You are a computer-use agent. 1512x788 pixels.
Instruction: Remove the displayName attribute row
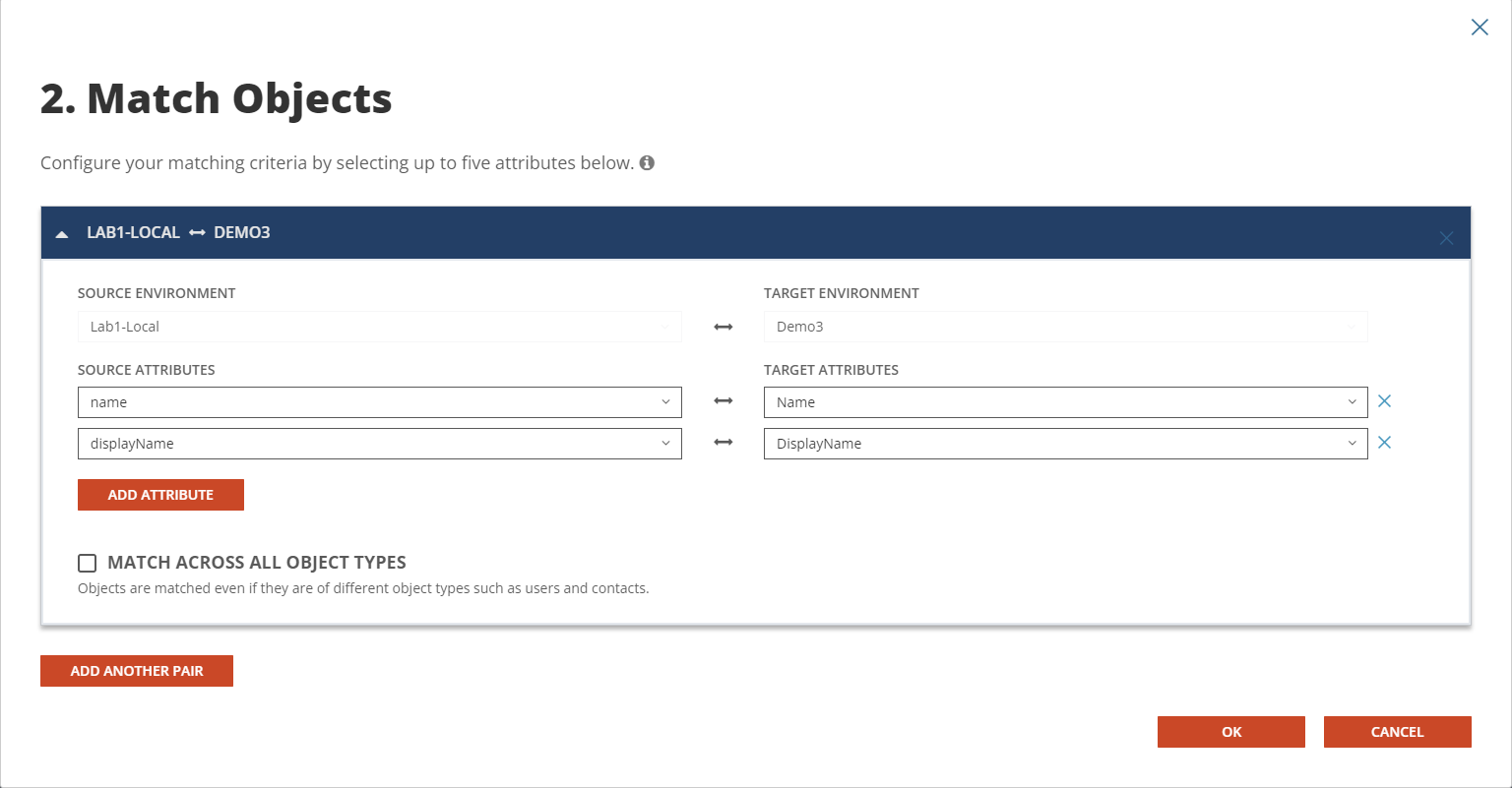(x=1384, y=443)
